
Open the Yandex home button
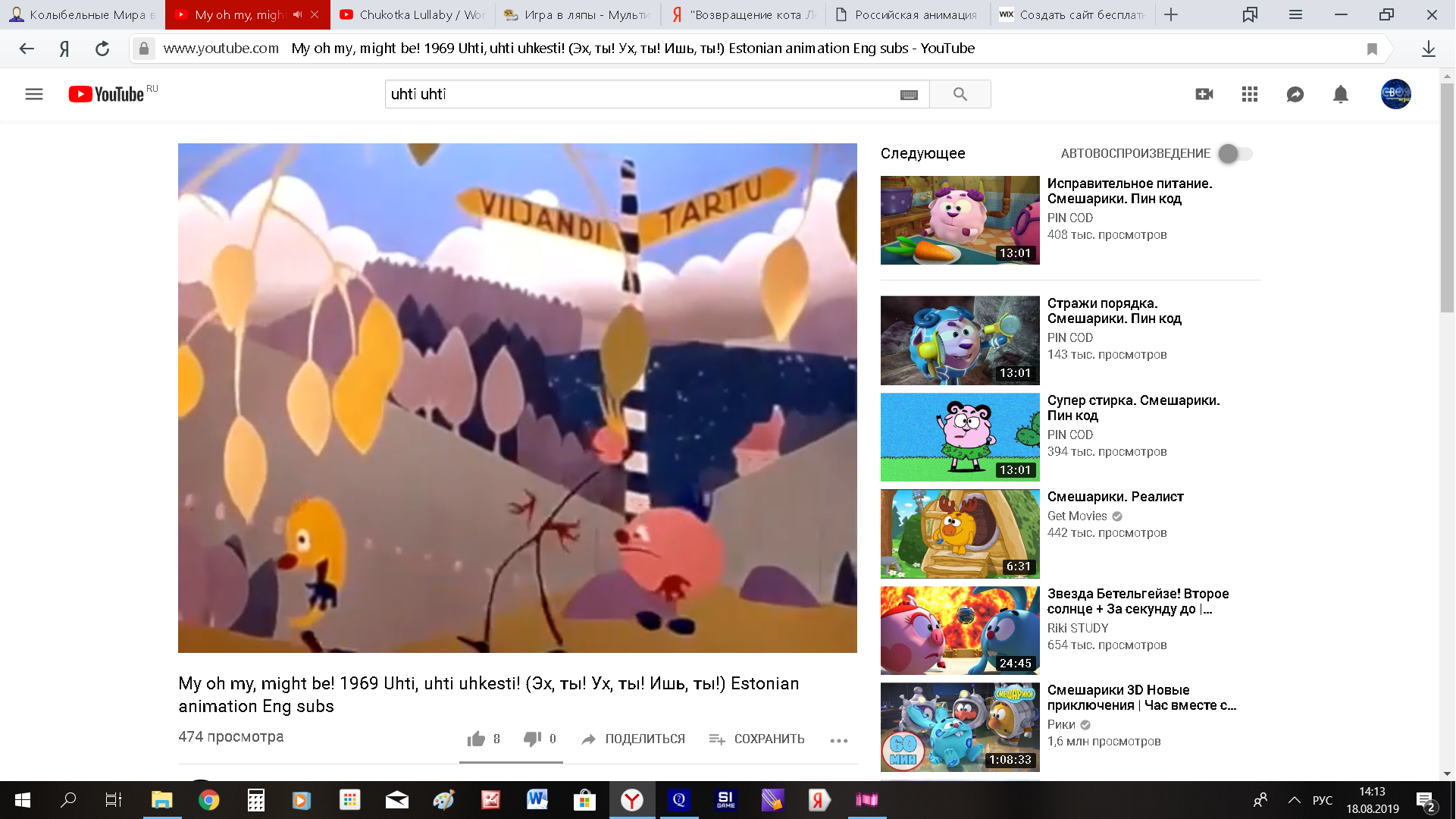pos(64,49)
